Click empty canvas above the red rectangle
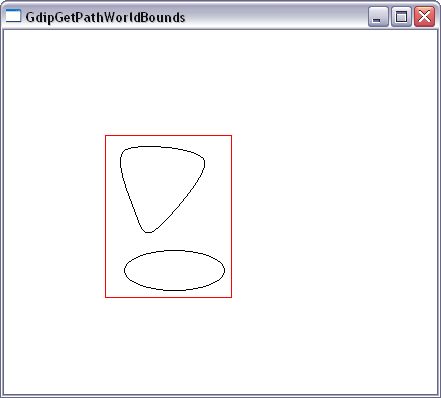The height and width of the screenshot is (398, 441). pyautogui.click(x=168, y=83)
